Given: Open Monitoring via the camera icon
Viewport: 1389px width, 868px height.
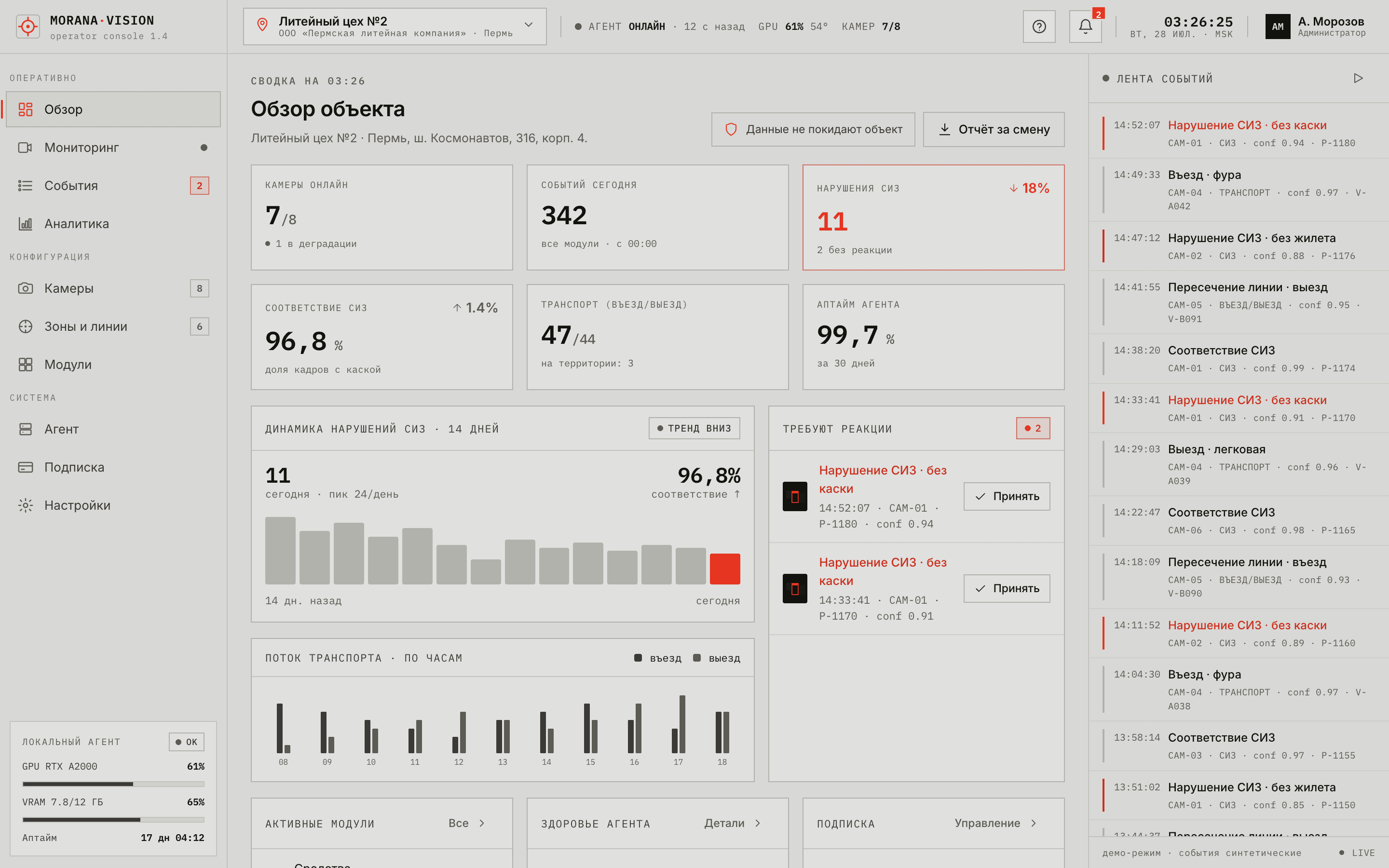Looking at the screenshot, I should (25, 148).
